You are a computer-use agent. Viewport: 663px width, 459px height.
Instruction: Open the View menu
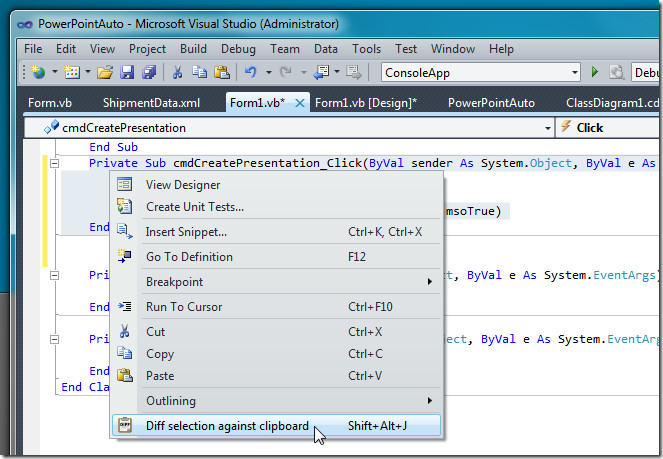click(x=102, y=49)
